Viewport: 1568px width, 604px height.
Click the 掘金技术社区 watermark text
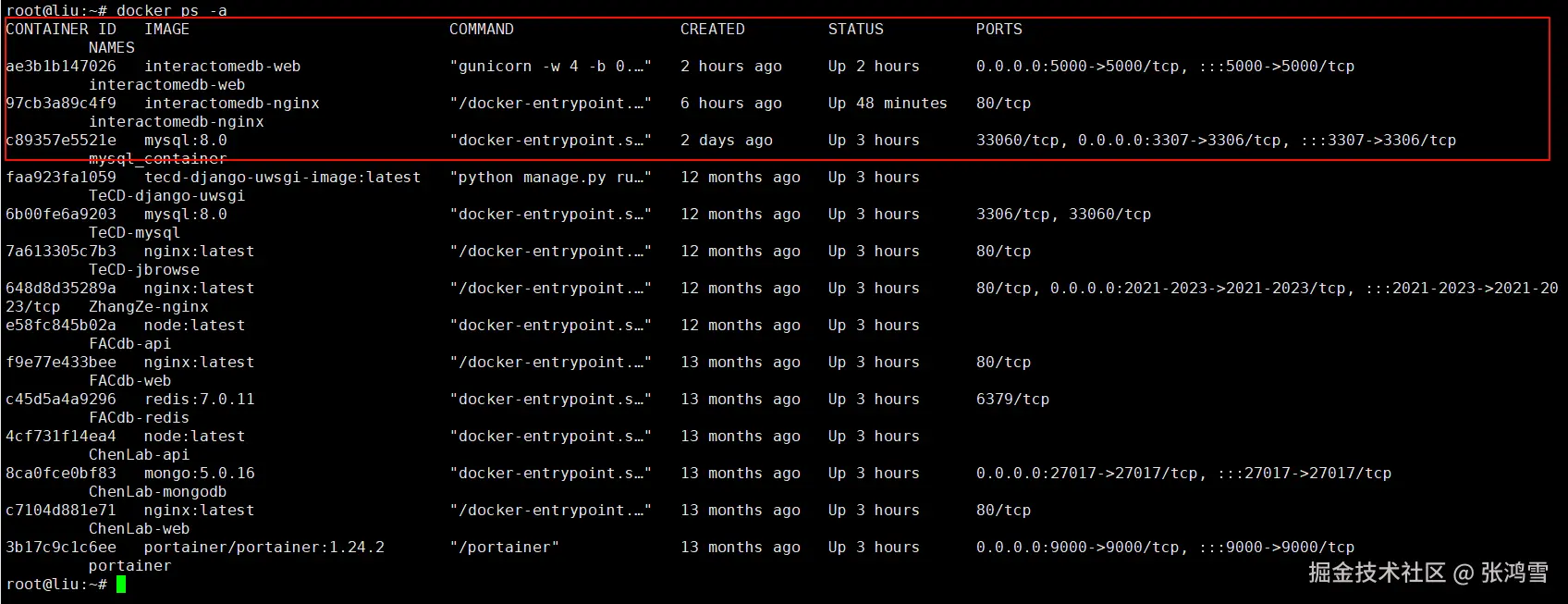pyautogui.click(x=1376, y=573)
